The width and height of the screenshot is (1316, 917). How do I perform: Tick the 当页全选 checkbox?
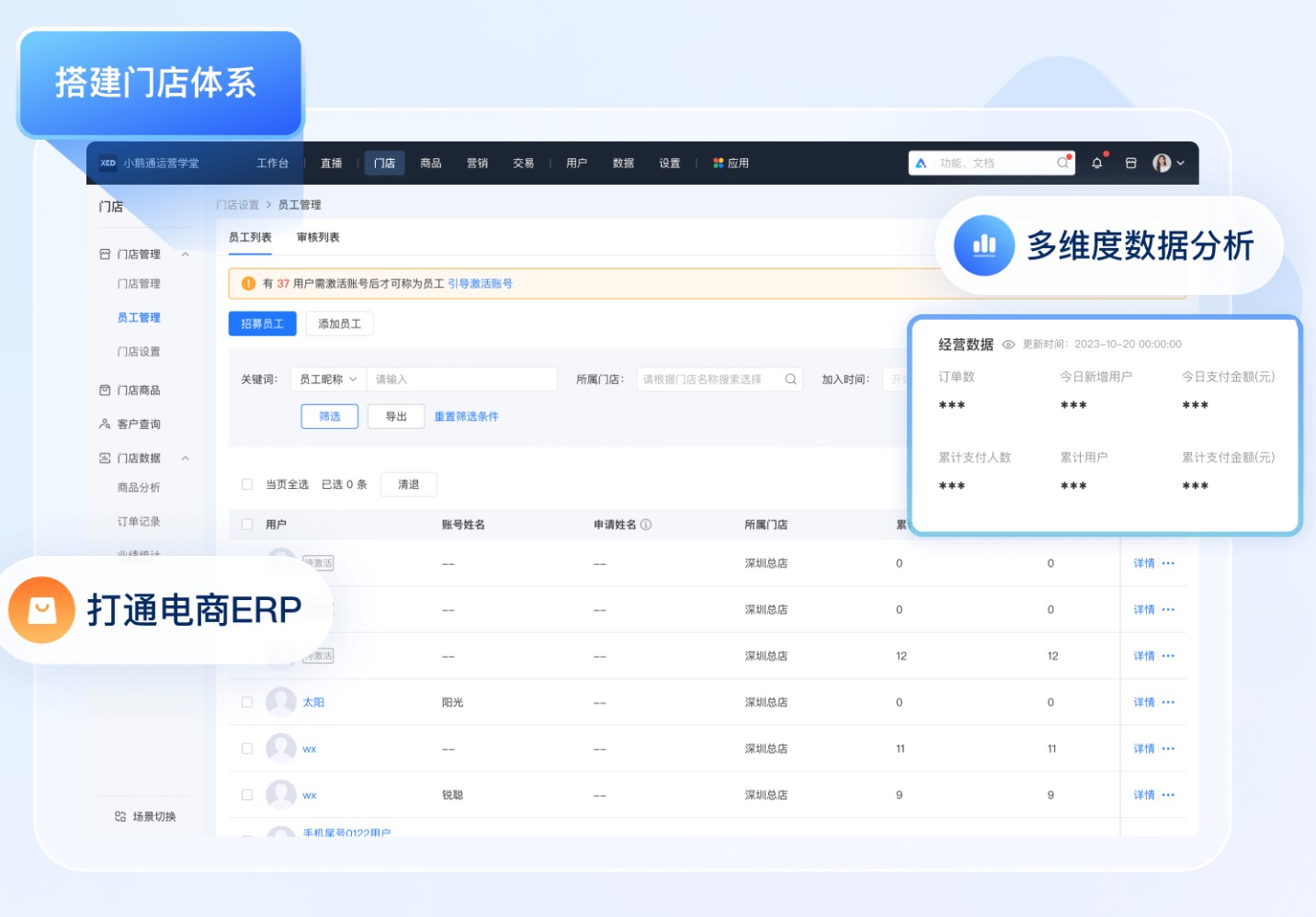pyautogui.click(x=247, y=484)
